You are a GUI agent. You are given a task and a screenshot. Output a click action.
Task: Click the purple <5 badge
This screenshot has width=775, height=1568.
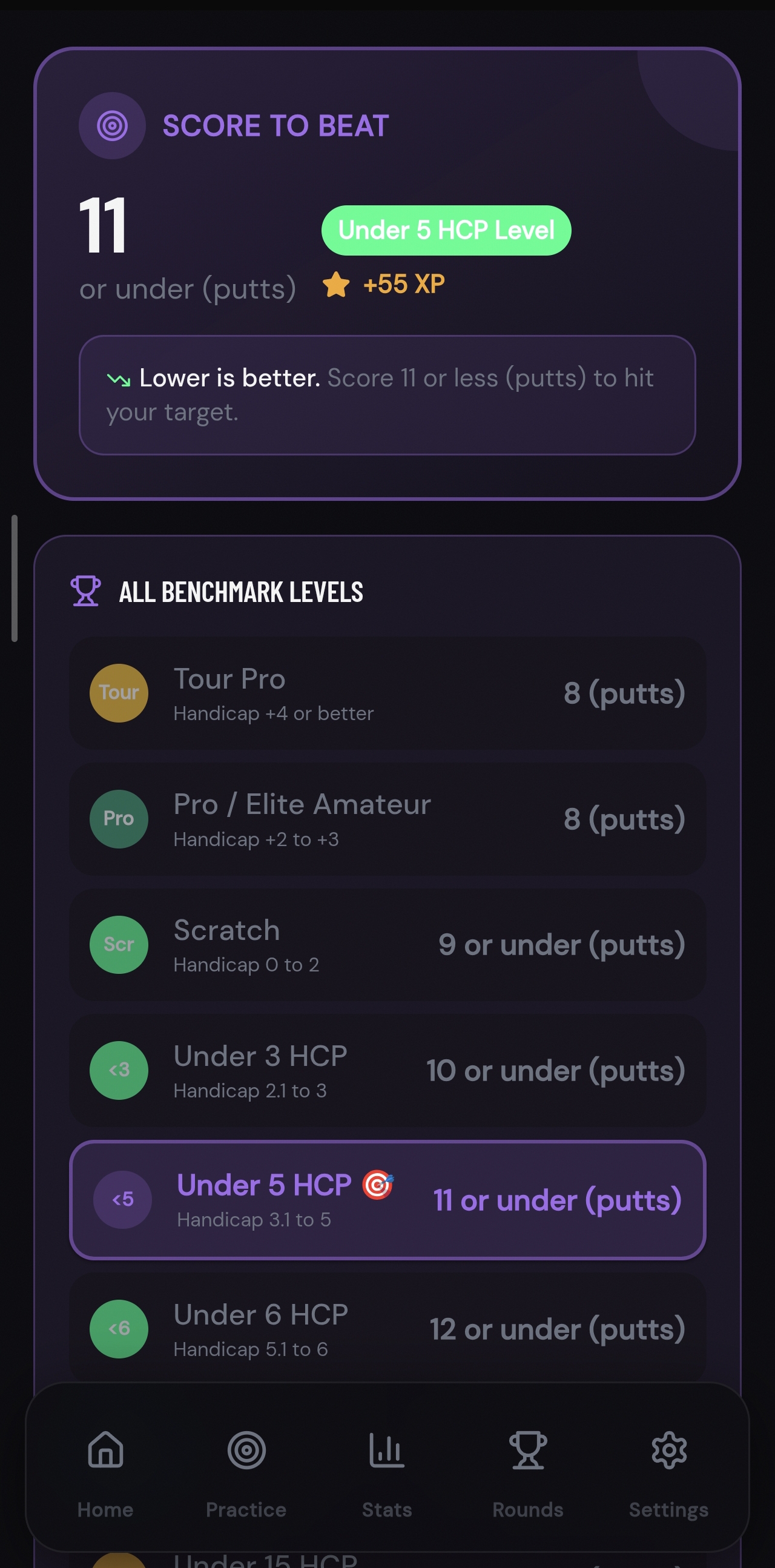tap(122, 1199)
